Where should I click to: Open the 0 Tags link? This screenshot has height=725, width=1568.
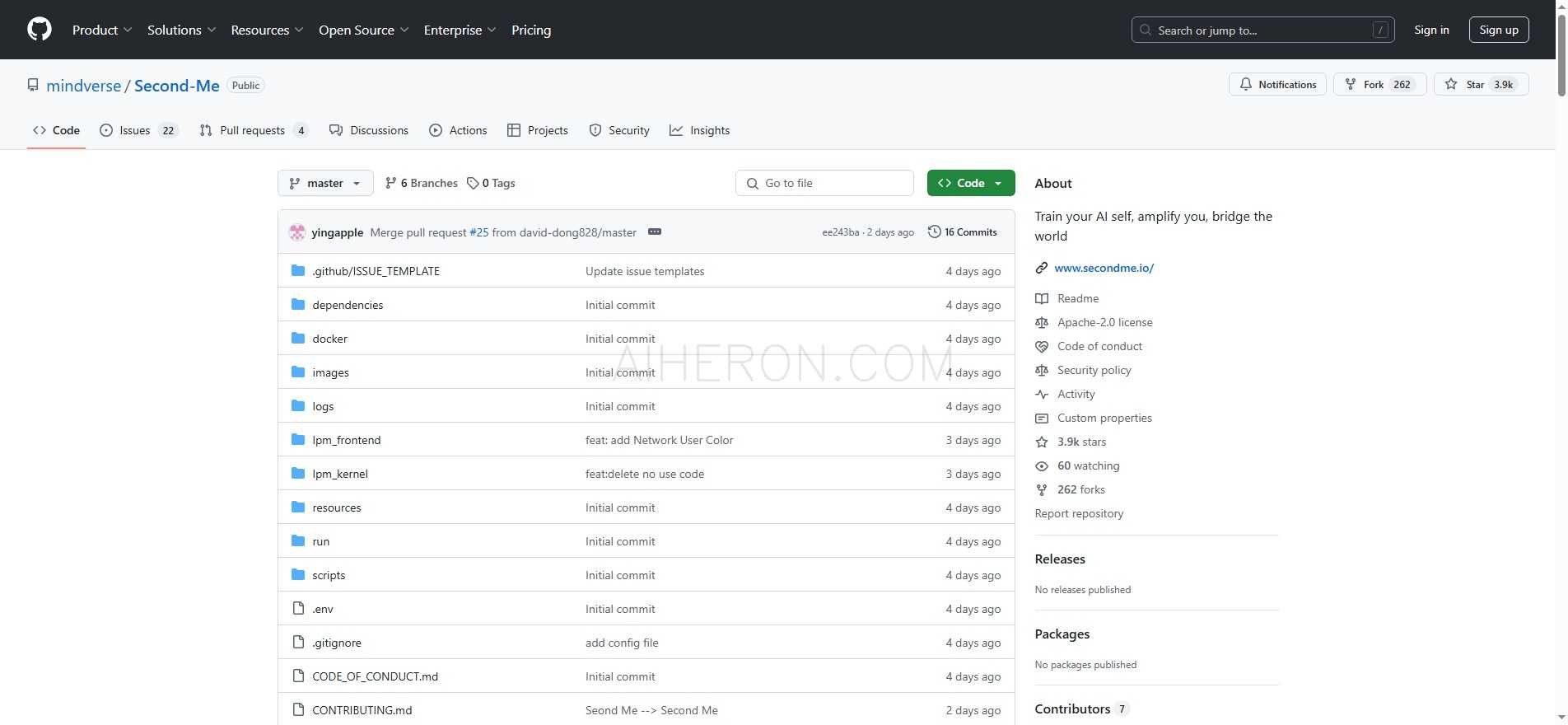491,183
